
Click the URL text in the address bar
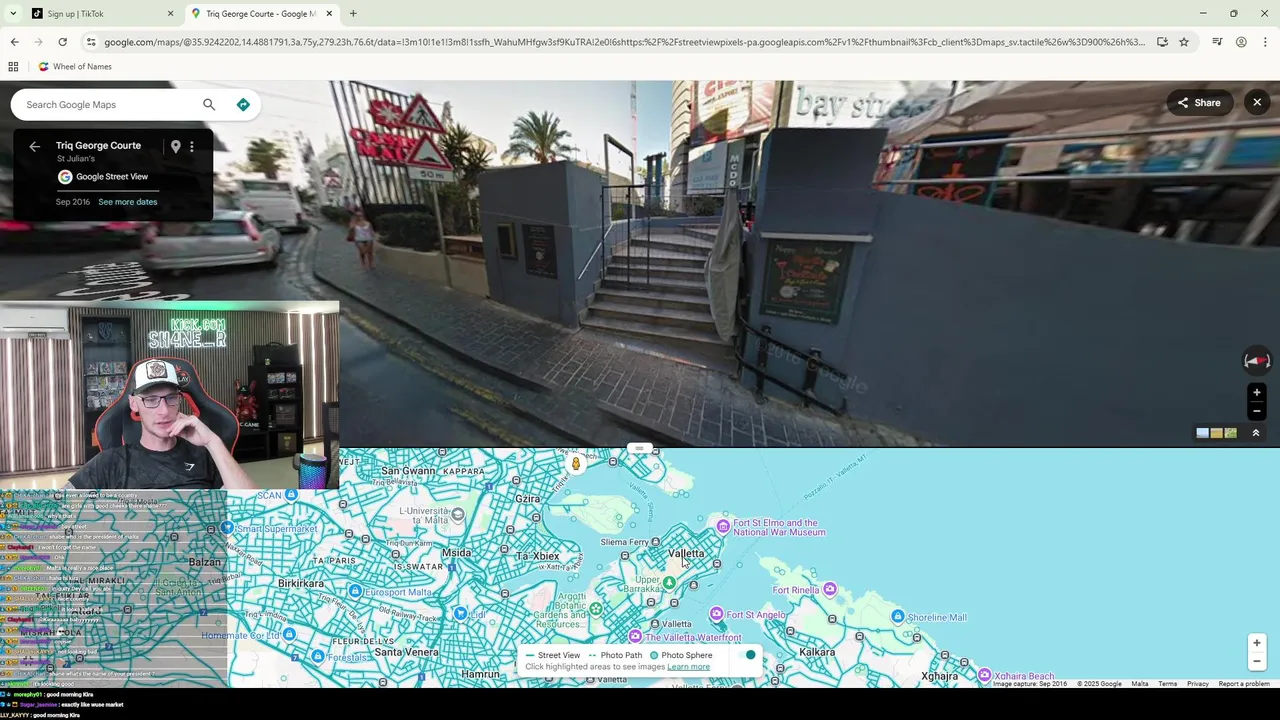[x=624, y=42]
